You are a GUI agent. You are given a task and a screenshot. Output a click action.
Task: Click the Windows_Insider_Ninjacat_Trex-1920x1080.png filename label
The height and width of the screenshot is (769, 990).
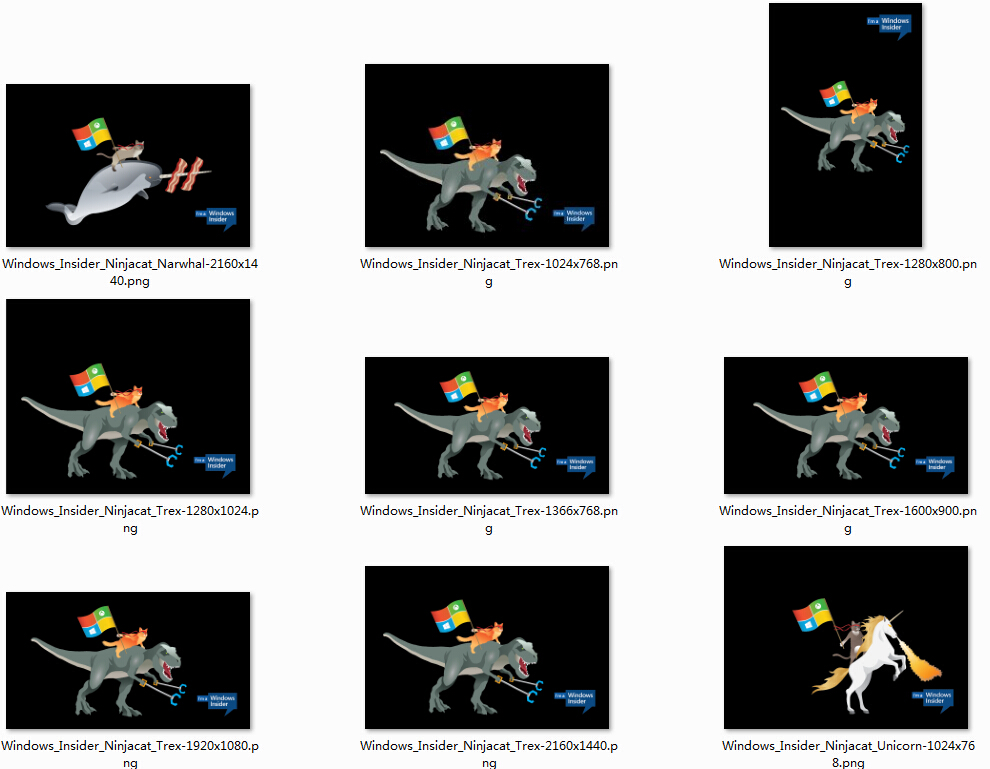pyautogui.click(x=129, y=755)
